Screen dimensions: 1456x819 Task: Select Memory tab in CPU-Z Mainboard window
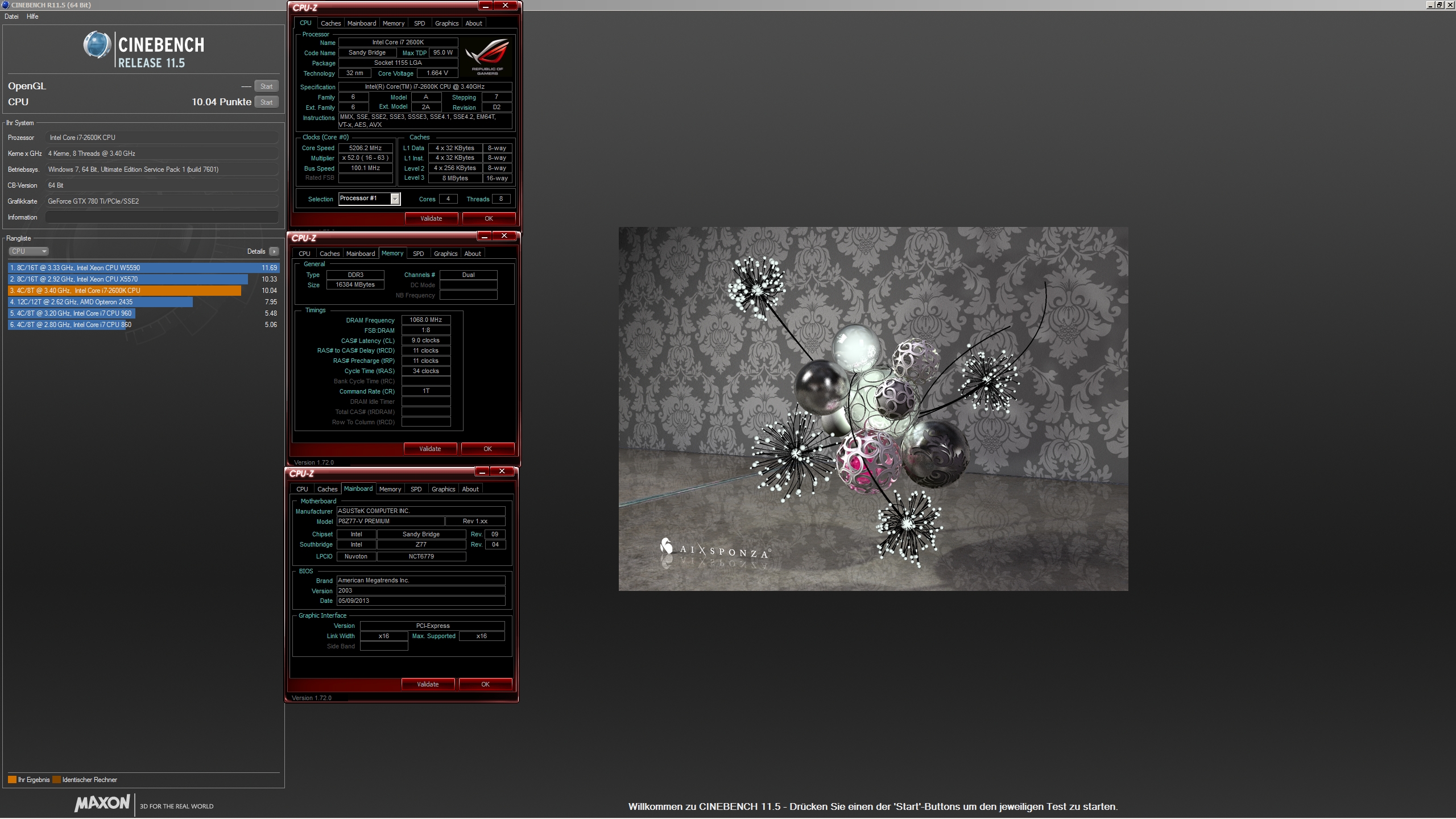[390, 489]
